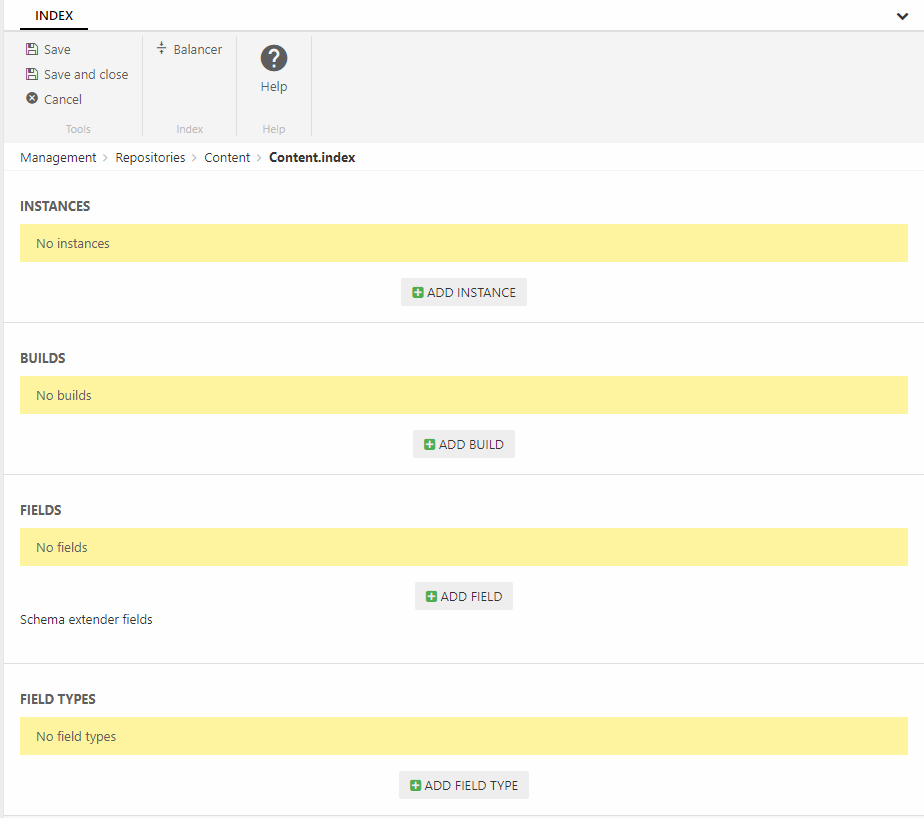Image resolution: width=924 pixels, height=818 pixels.
Task: Open Help via question mark icon
Action: pos(274,59)
